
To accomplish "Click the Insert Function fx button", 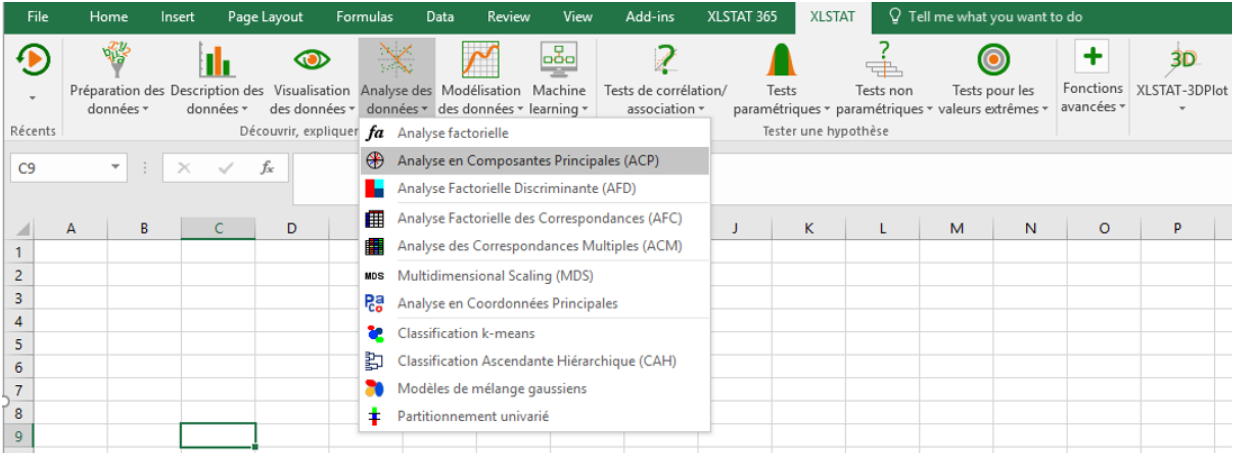I will point(267,168).
